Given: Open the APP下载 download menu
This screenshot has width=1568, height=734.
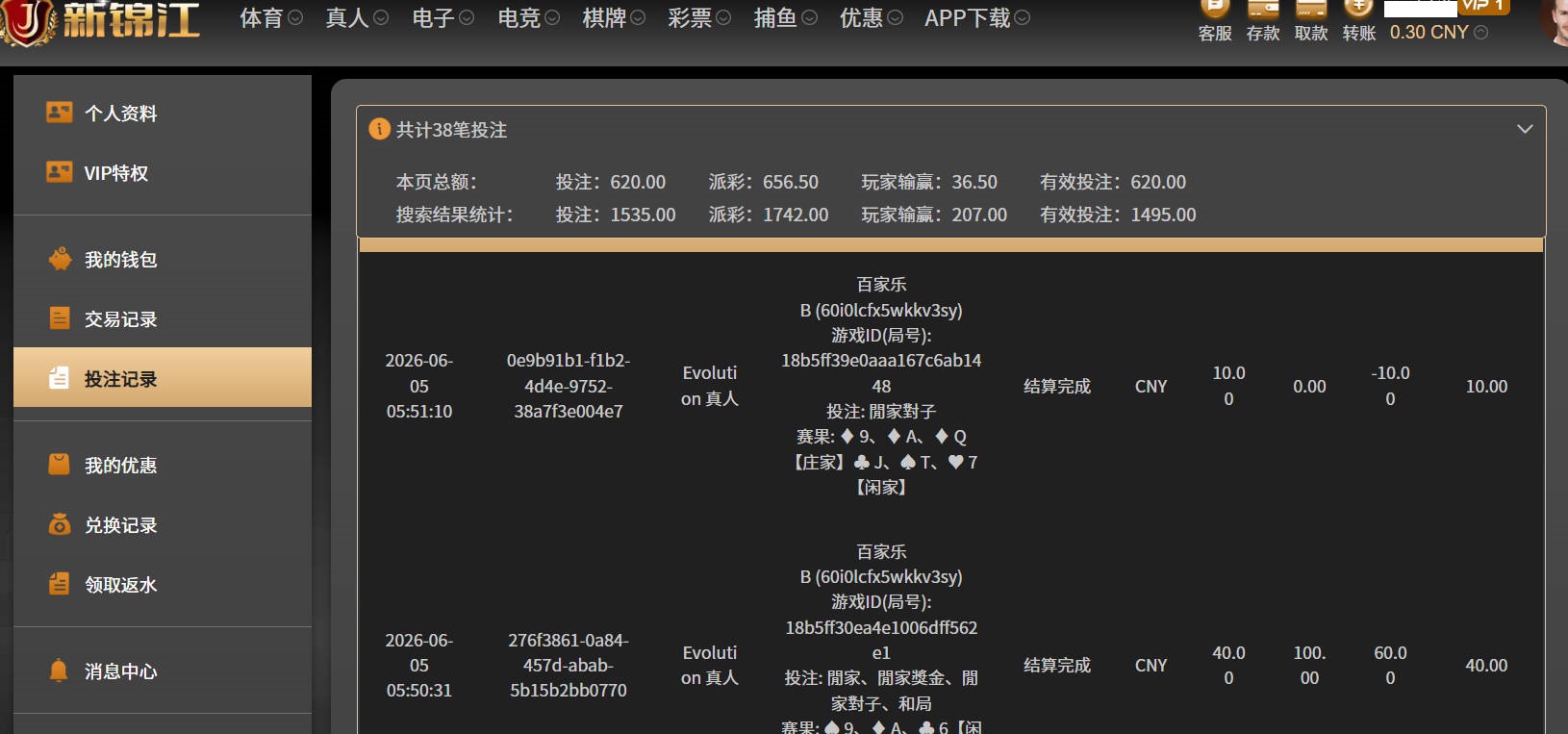Looking at the screenshot, I should 977,18.
